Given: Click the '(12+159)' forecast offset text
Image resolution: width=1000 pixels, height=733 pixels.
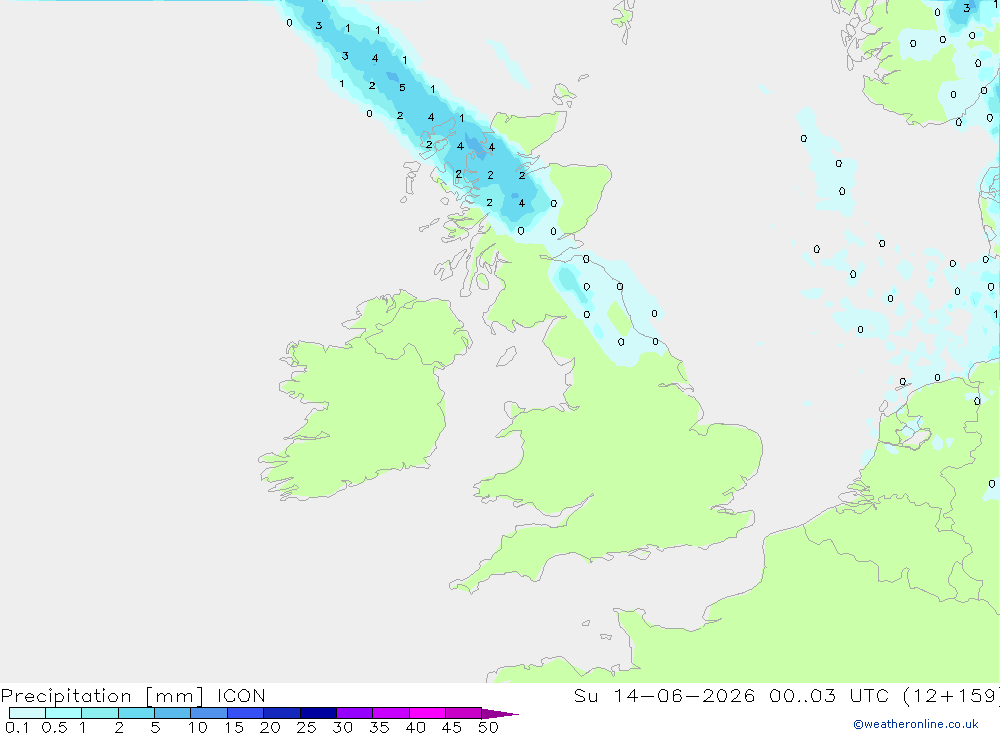Looking at the screenshot, I should tap(952, 695).
